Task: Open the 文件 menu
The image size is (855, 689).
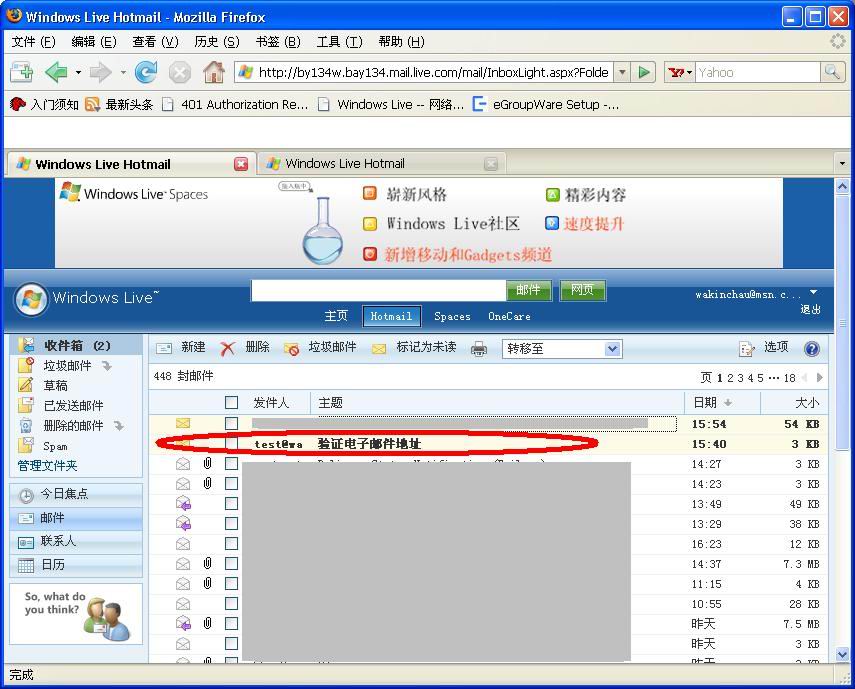Action: [33, 41]
